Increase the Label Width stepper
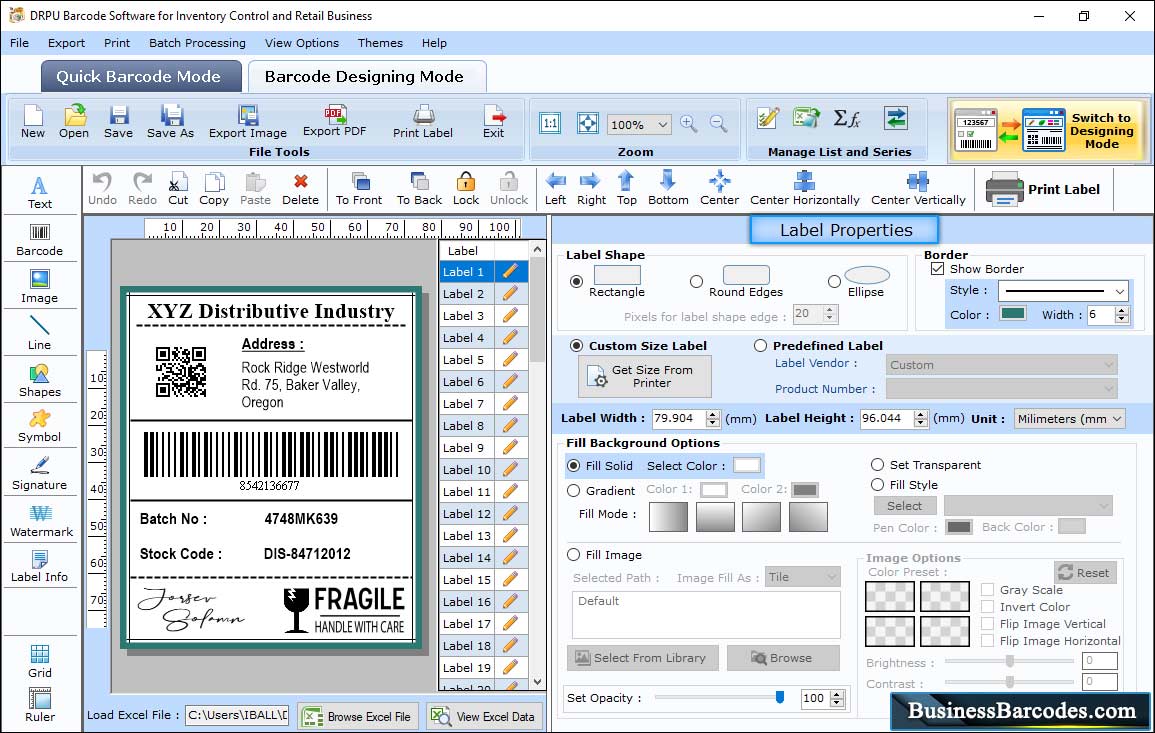The width and height of the screenshot is (1155, 733). (x=712, y=414)
